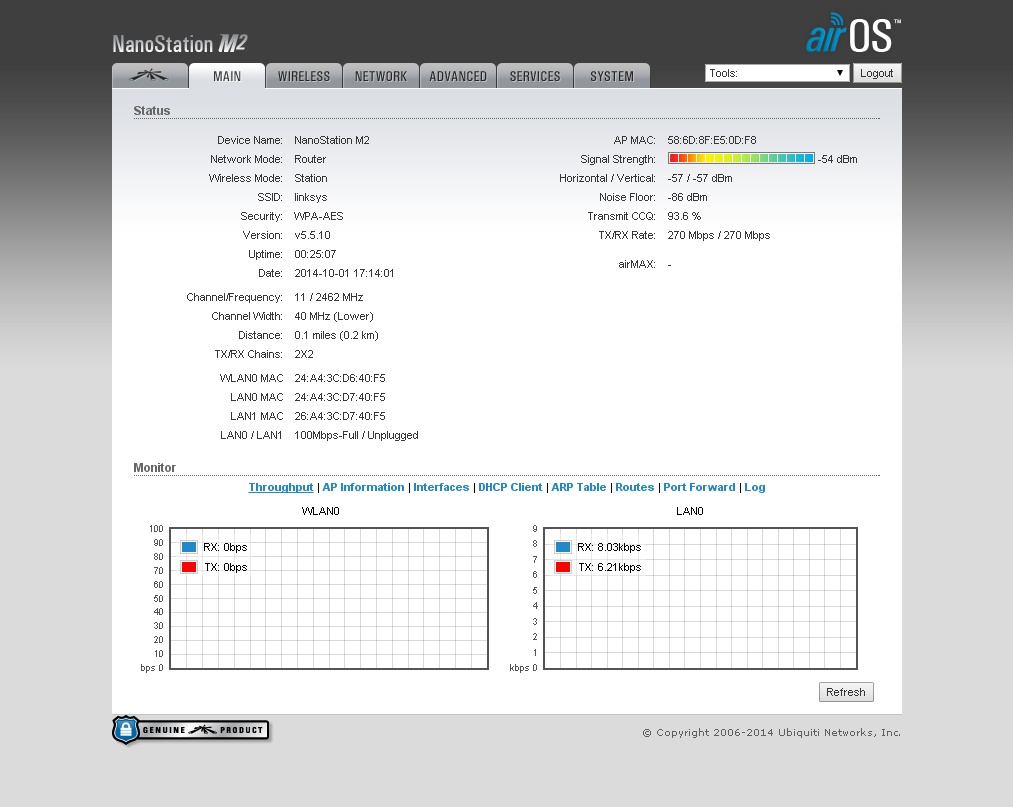Click the Status section heading

tap(152, 110)
